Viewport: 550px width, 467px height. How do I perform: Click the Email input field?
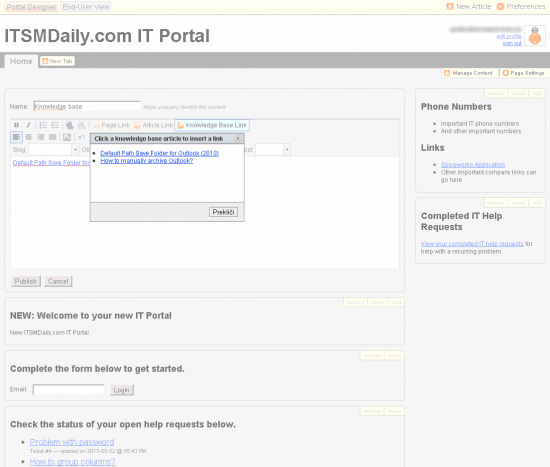[69, 389]
